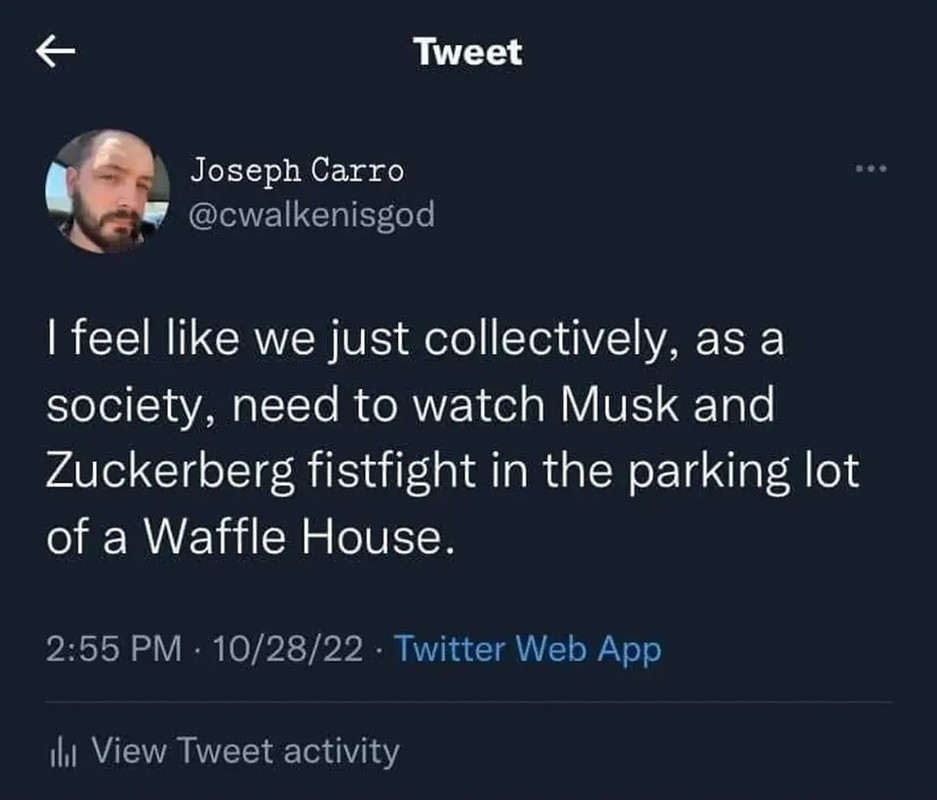
Task: Click the round profile picture avatar
Action: coord(108,191)
